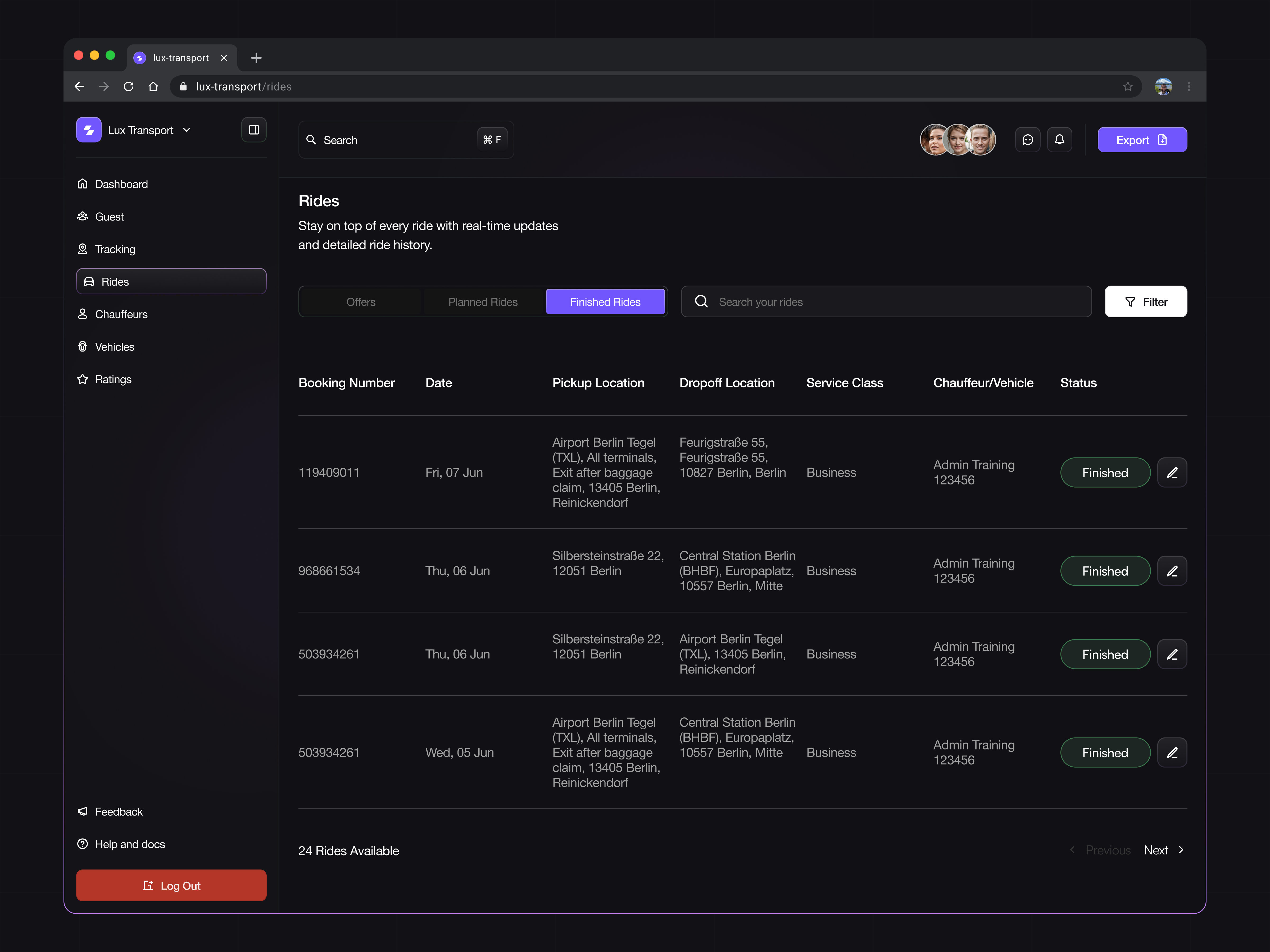Switch to the Offers tab
This screenshot has width=1270, height=952.
361,301
